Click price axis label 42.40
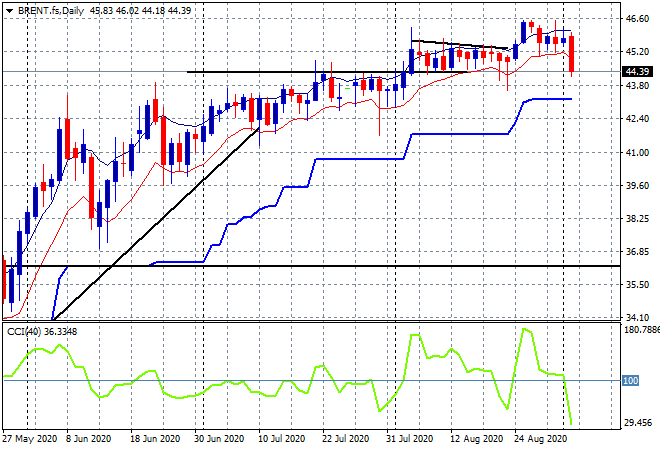 point(637,119)
